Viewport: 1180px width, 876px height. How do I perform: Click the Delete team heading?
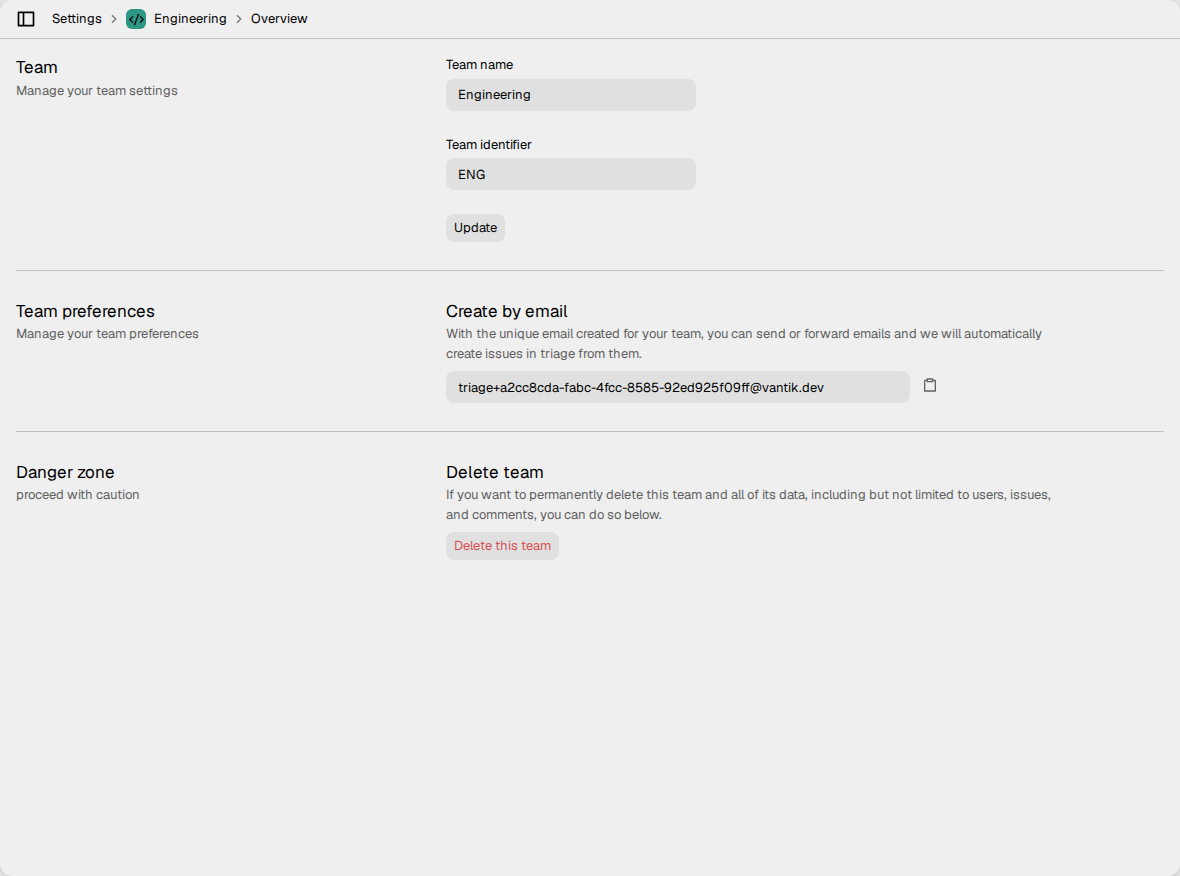coord(494,473)
